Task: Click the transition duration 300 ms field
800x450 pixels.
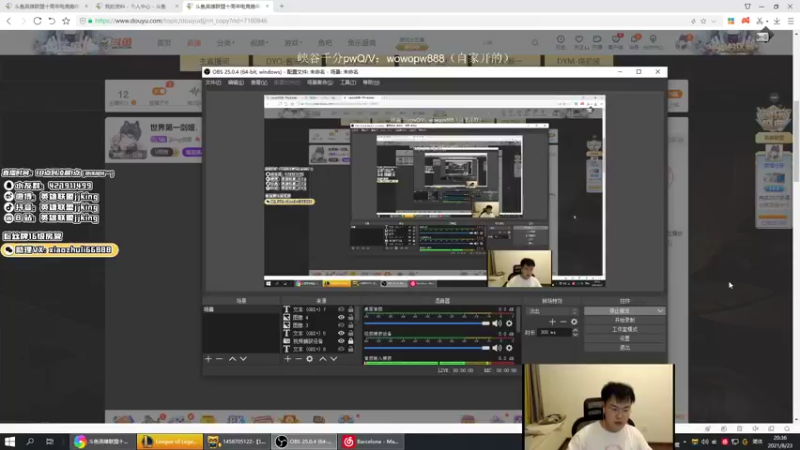Action: point(554,332)
